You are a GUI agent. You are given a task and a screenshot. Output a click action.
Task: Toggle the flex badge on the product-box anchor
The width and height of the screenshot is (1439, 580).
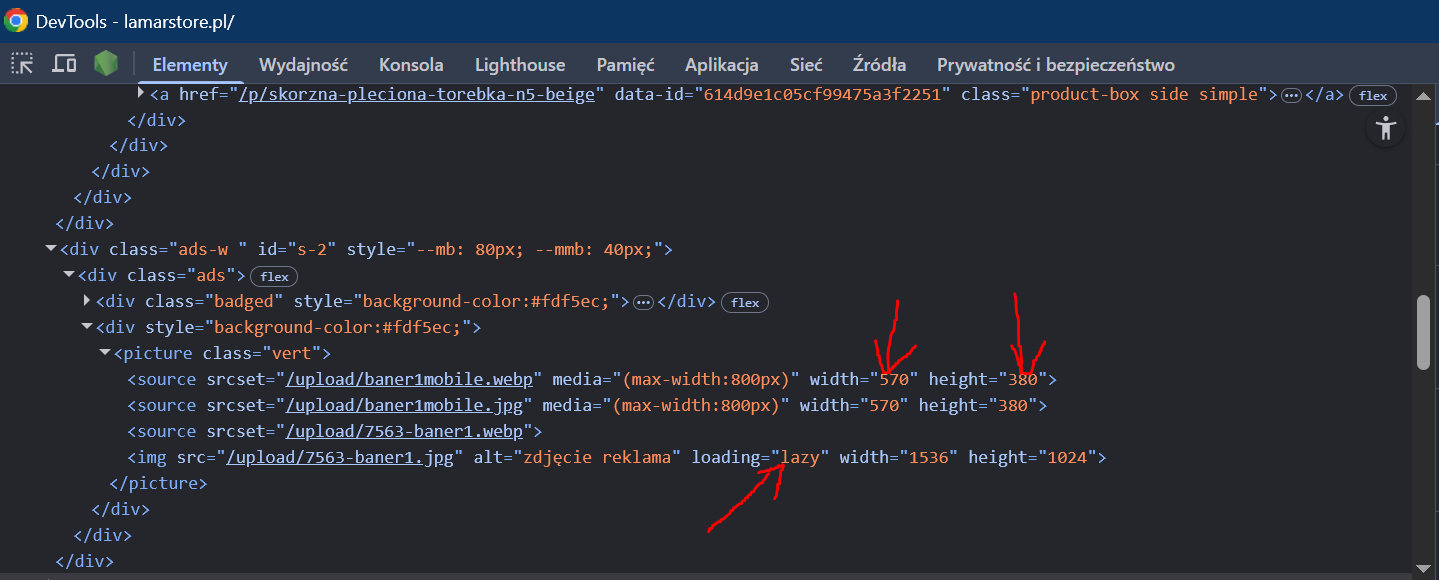pos(1372,94)
